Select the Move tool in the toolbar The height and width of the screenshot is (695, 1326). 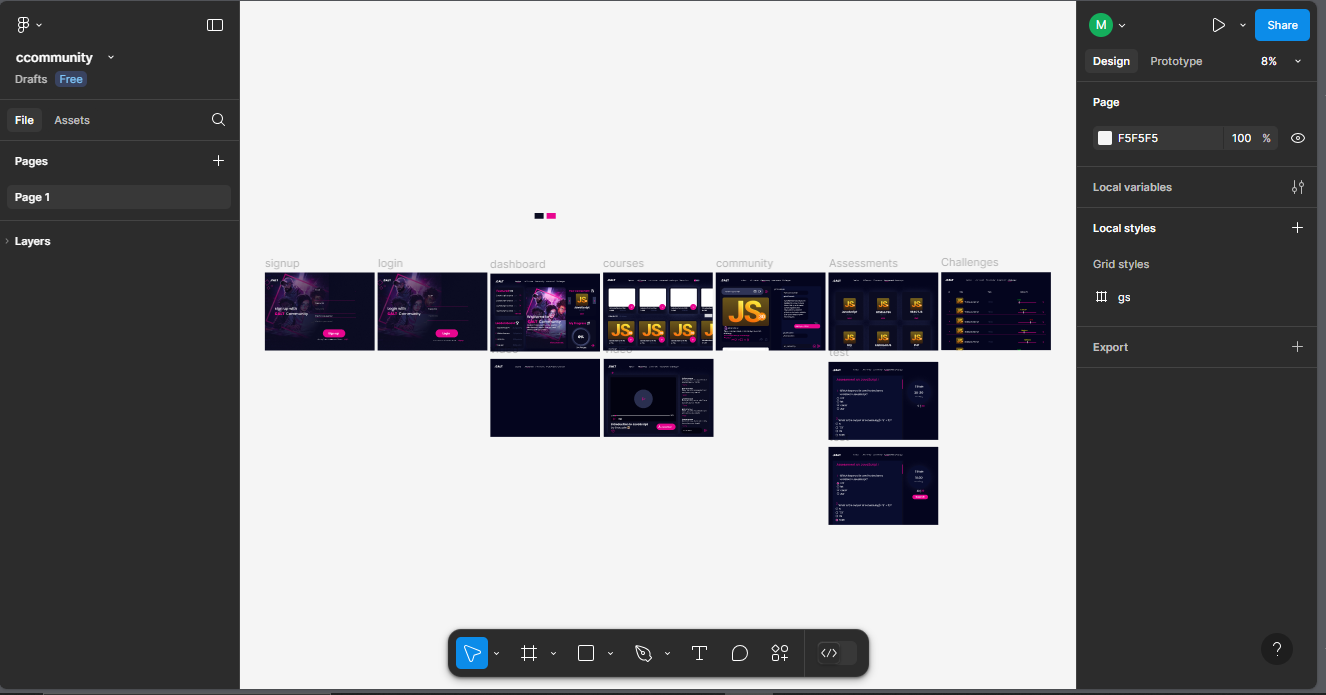pos(472,653)
